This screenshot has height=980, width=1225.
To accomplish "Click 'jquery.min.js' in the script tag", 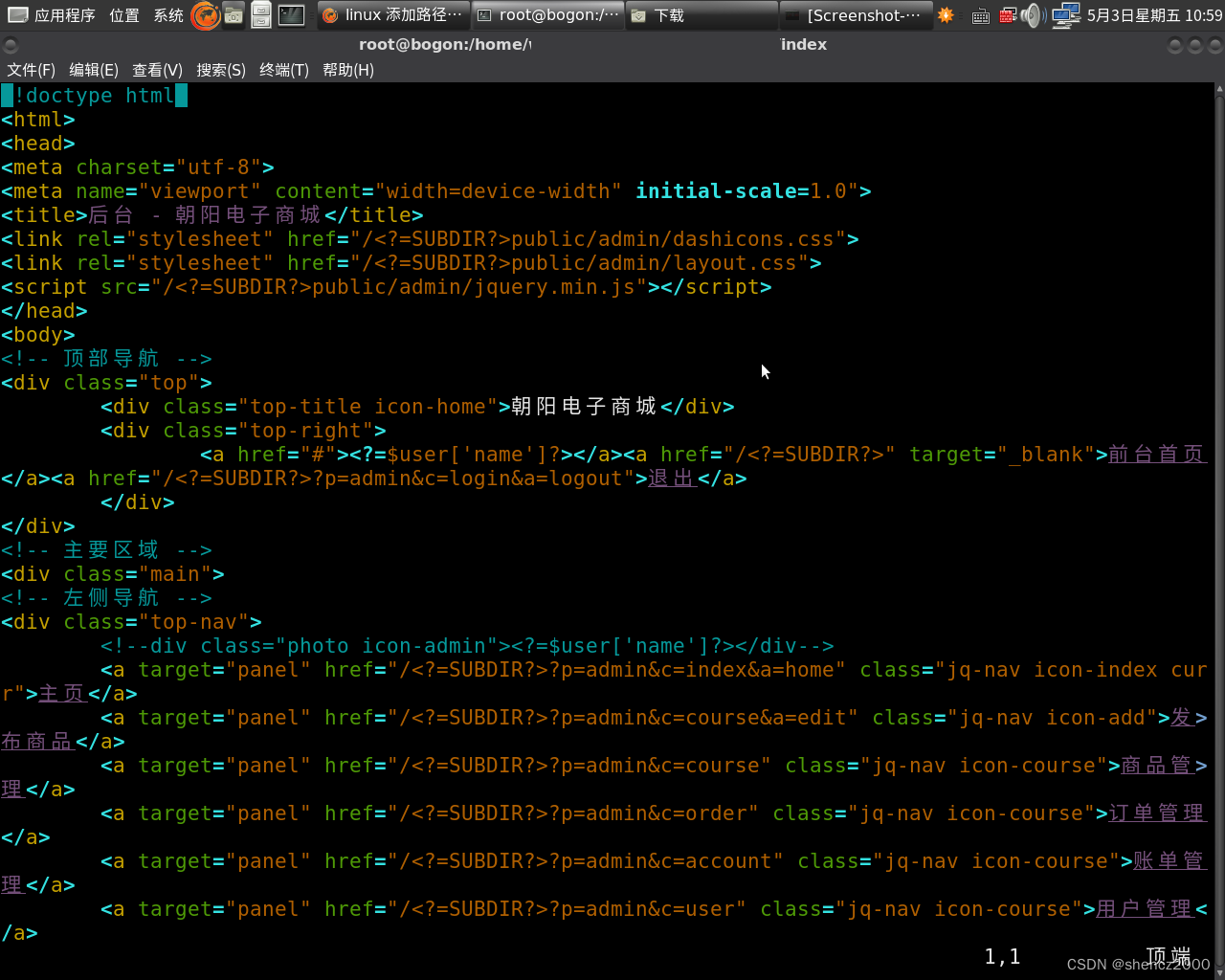I will click(555, 287).
